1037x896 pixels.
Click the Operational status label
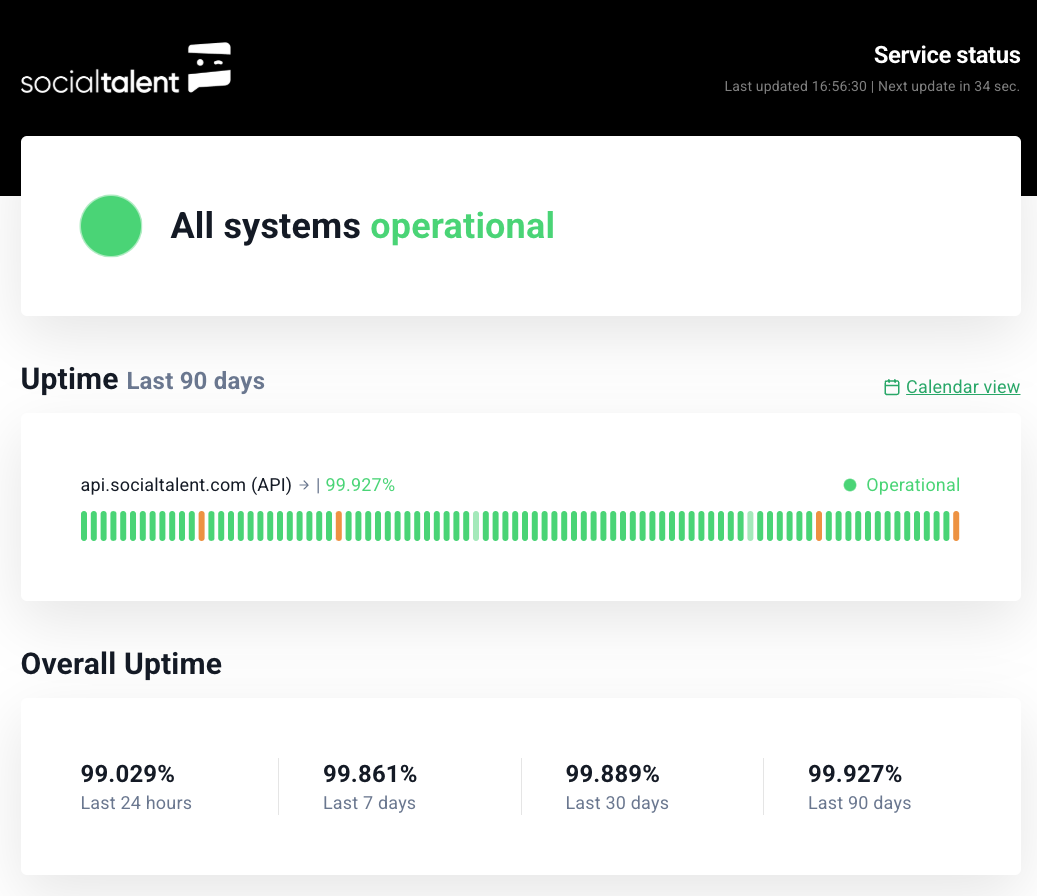point(912,485)
